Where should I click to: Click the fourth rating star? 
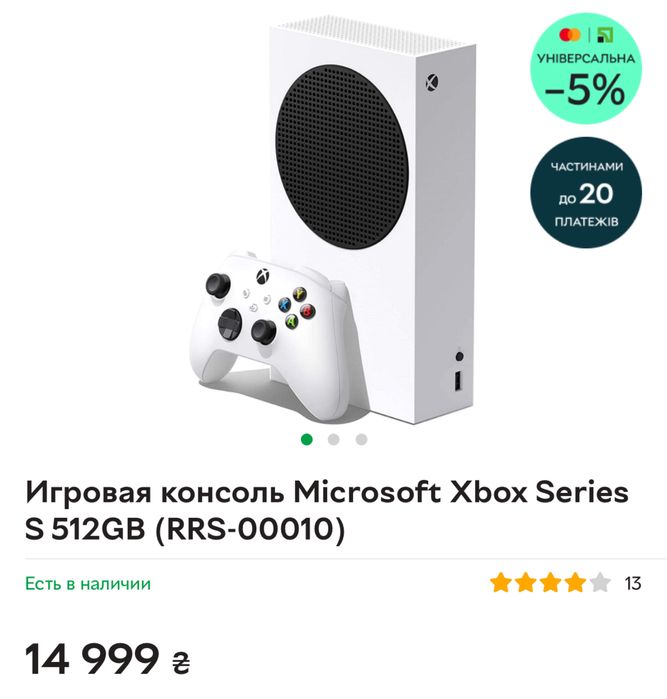[575, 583]
